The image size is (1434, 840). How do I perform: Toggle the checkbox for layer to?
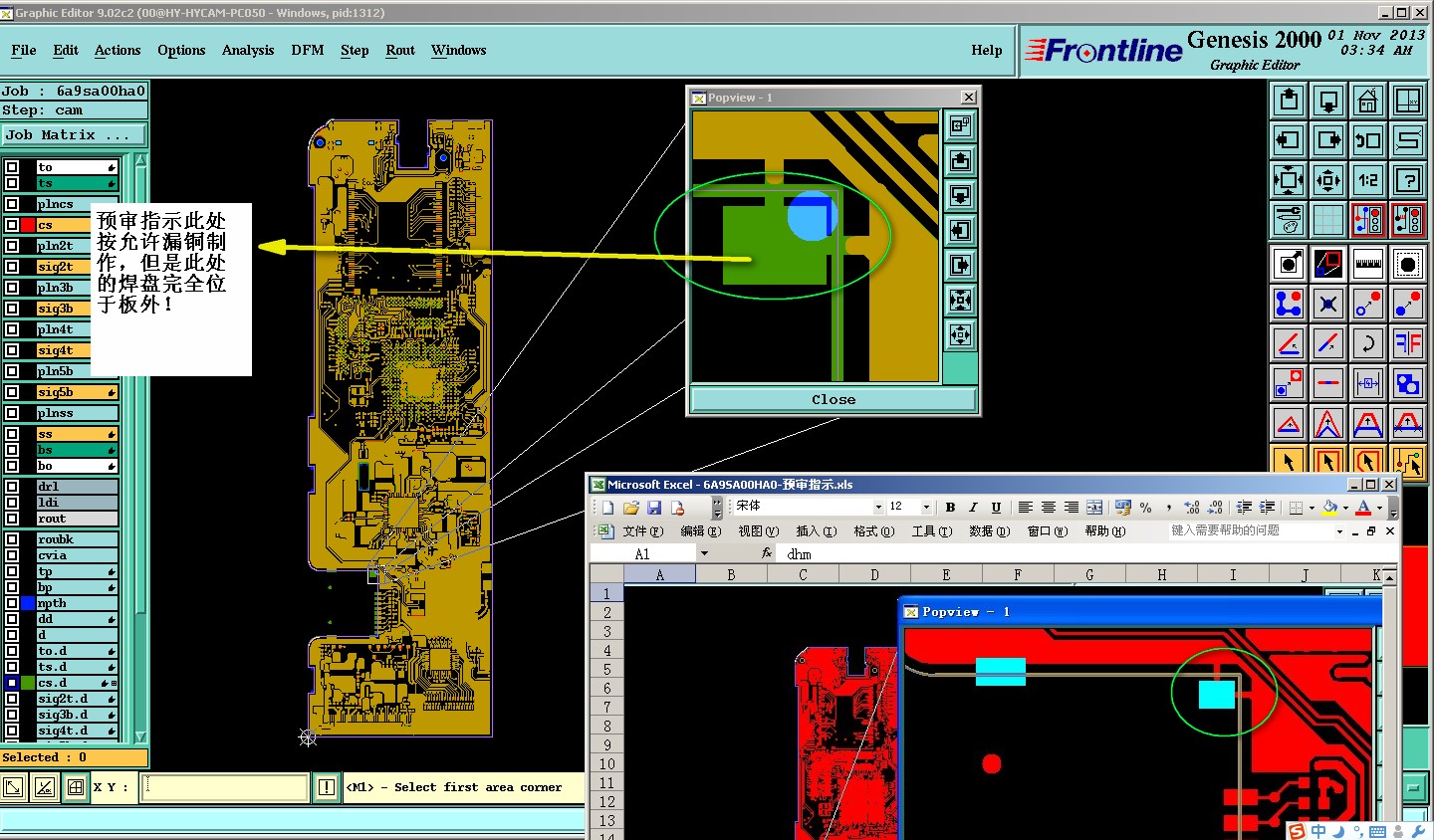(x=12, y=167)
